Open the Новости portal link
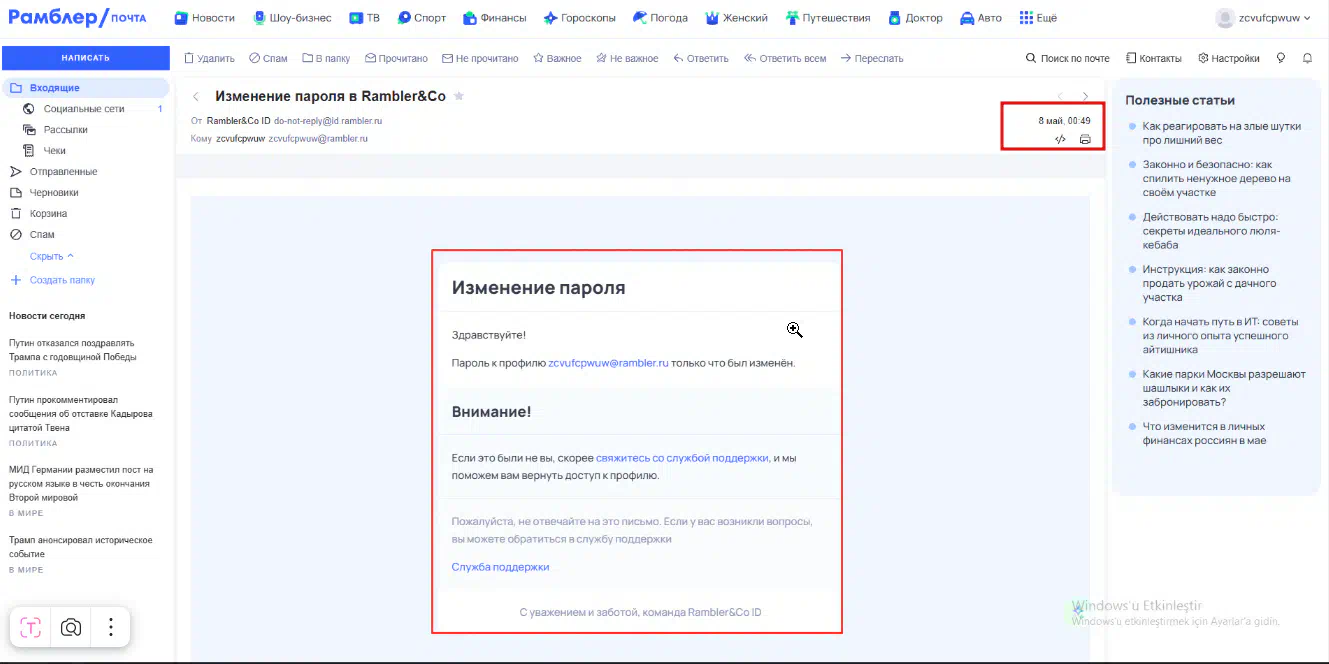This screenshot has height=664, width=1329. point(205,18)
